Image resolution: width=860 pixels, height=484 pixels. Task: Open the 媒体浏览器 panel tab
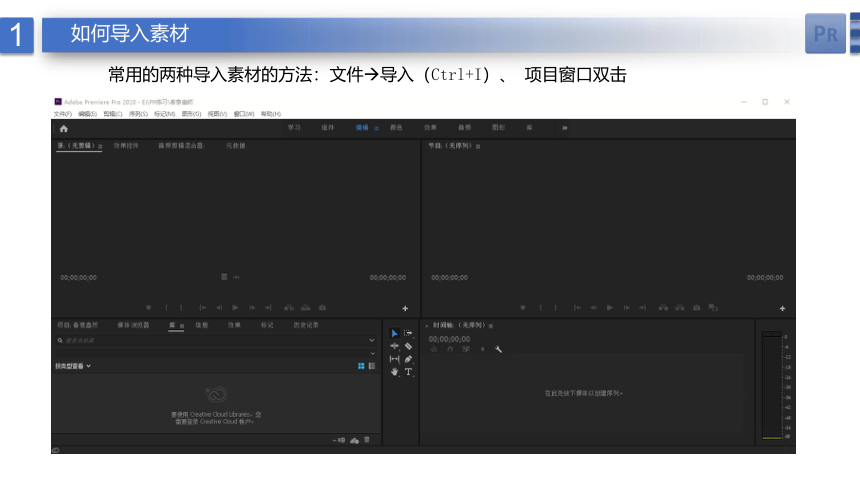coord(133,325)
